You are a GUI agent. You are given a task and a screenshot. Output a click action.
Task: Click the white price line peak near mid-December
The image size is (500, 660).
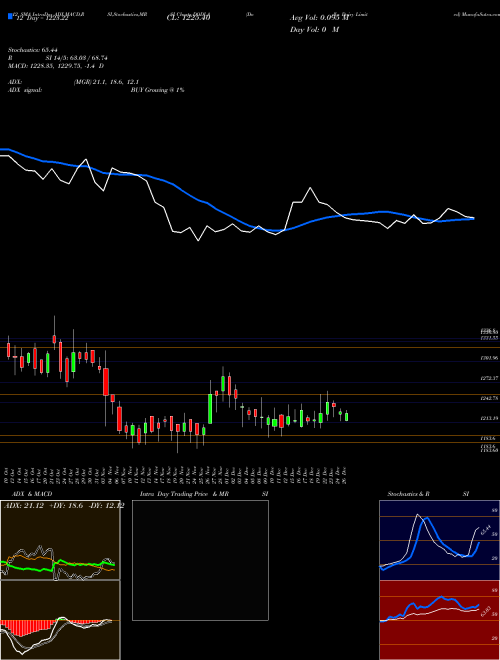[x=310, y=188]
